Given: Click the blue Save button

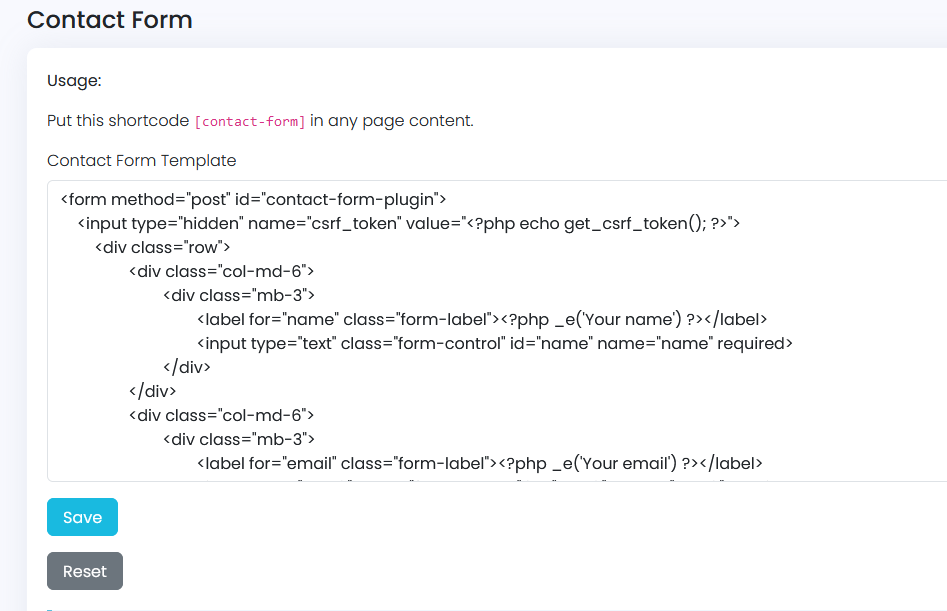Looking at the screenshot, I should [82, 517].
